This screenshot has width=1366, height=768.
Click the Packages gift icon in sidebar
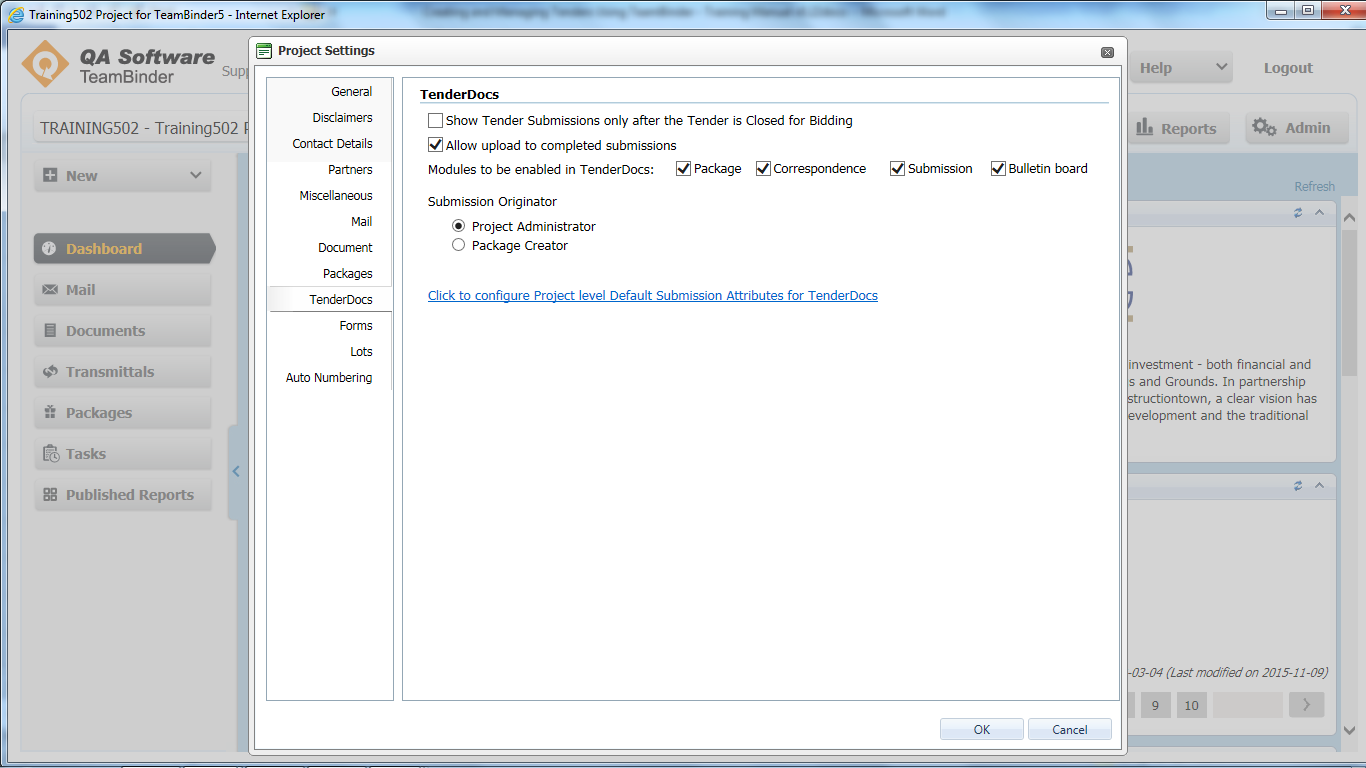[x=50, y=413]
